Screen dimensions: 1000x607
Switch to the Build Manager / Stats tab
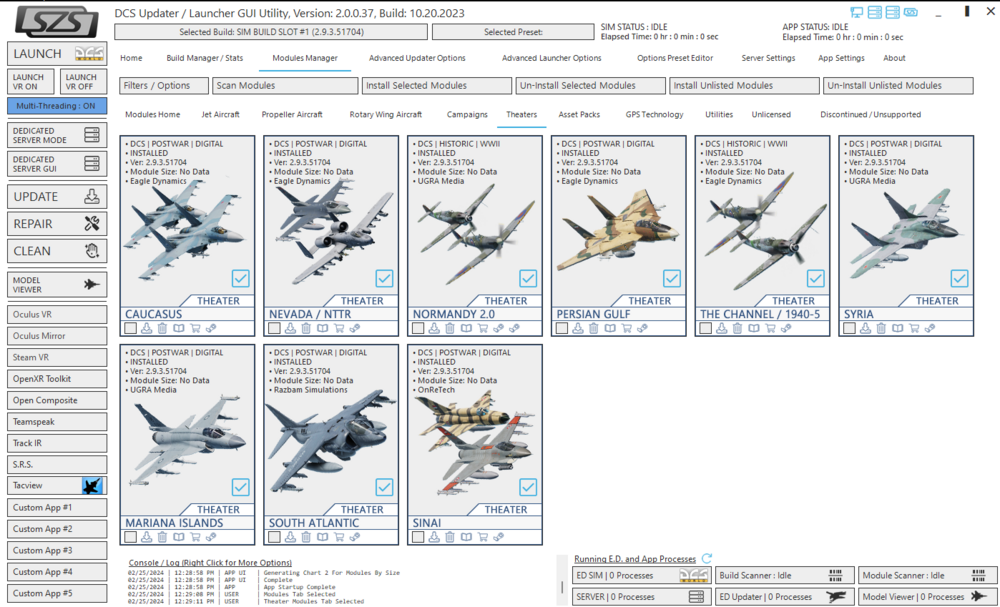pos(205,58)
